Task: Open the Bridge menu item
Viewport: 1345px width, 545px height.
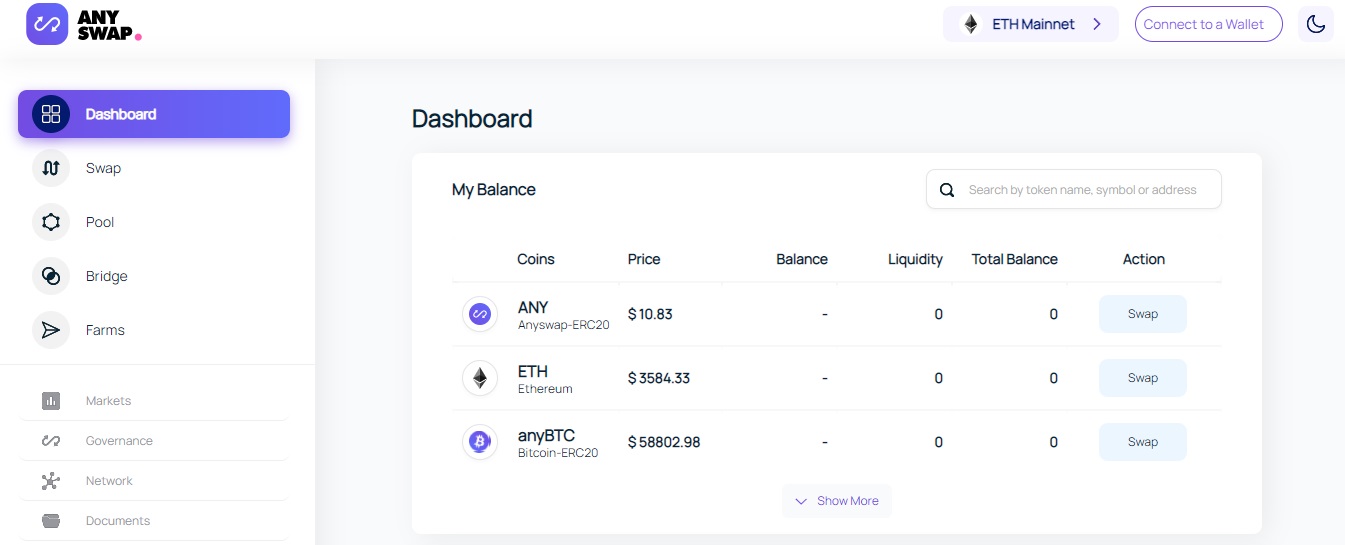Action: tap(106, 276)
